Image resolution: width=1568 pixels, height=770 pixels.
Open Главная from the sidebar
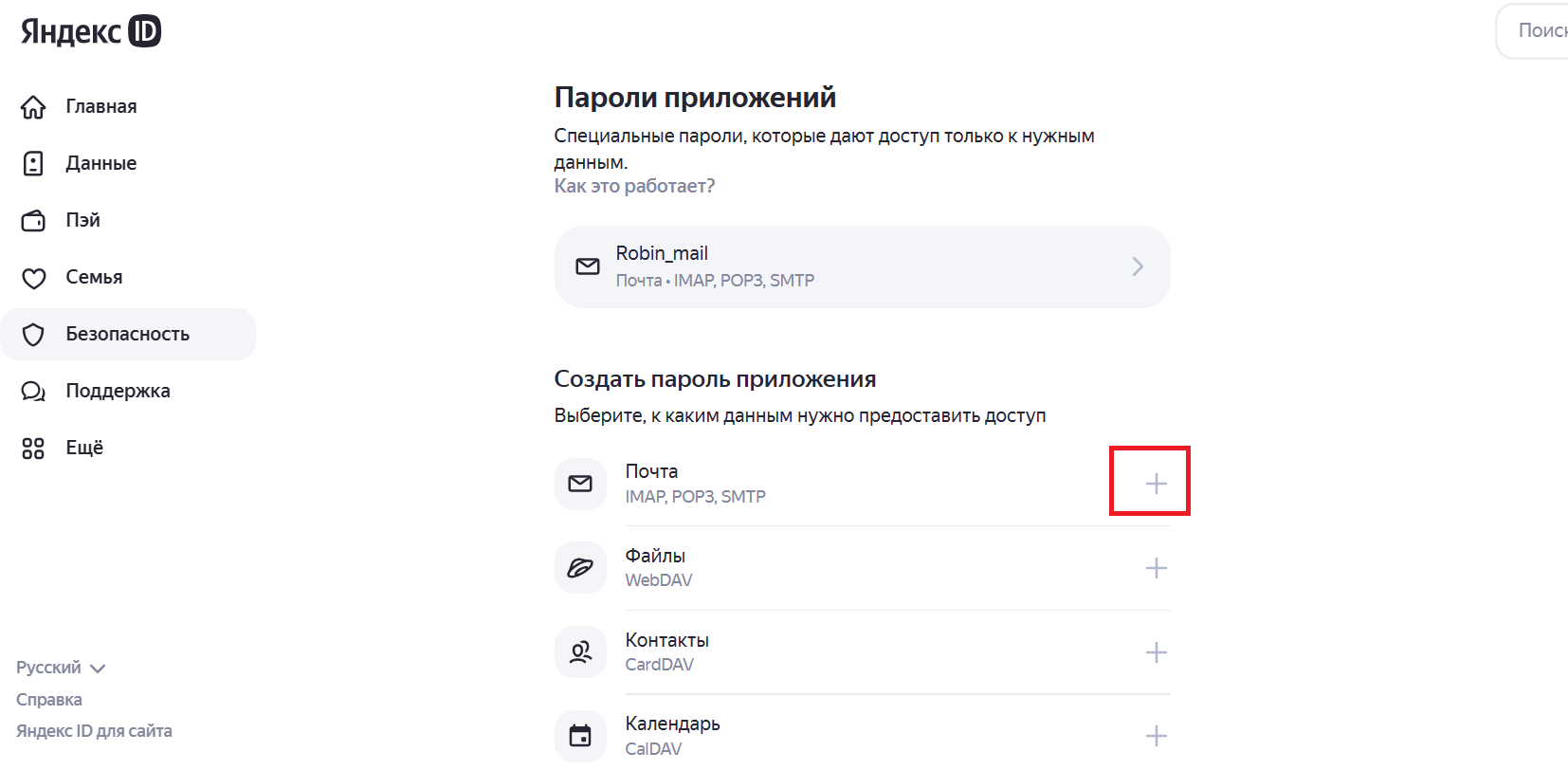pyautogui.click(x=101, y=106)
